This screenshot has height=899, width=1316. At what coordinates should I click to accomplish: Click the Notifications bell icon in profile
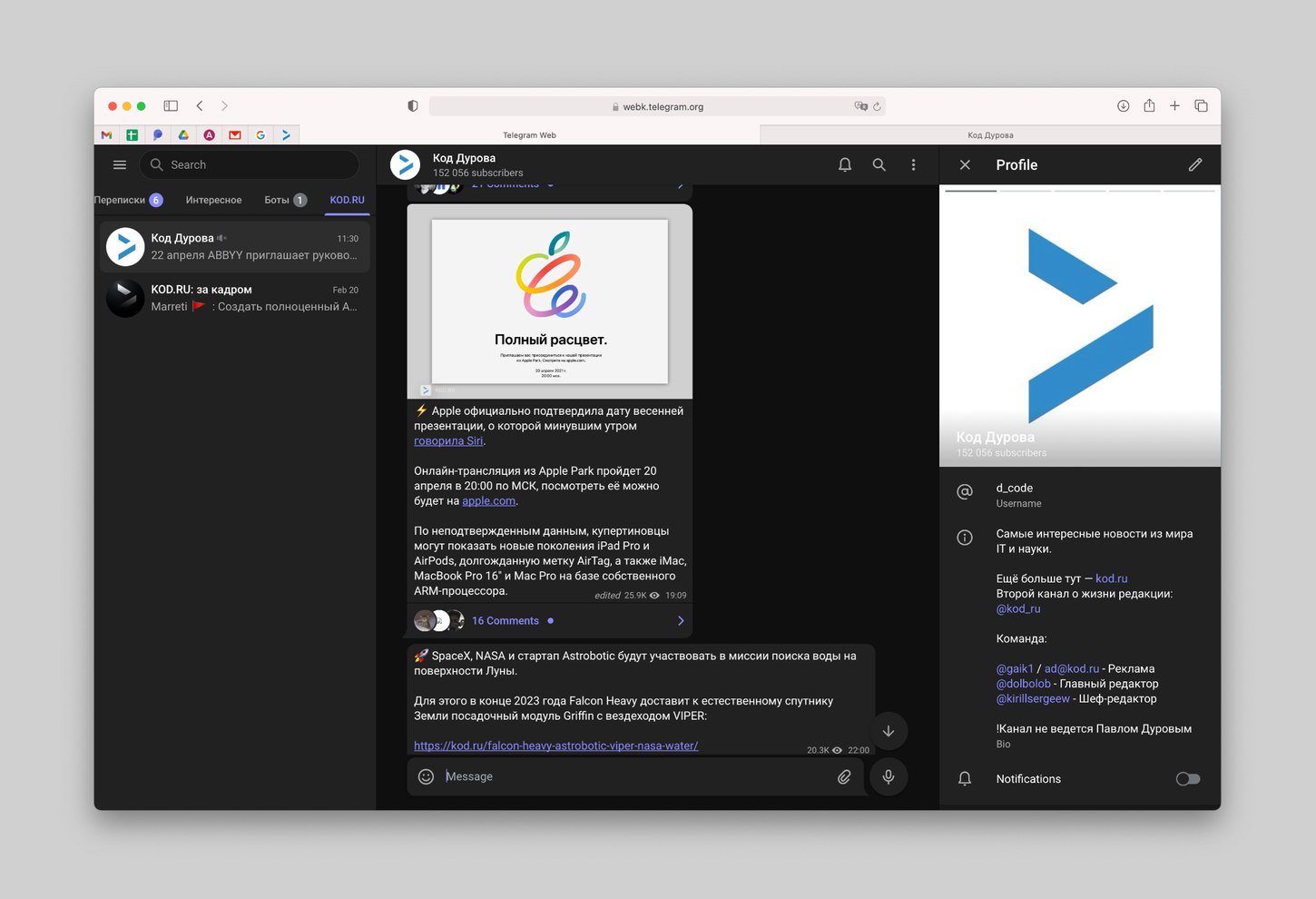965,779
